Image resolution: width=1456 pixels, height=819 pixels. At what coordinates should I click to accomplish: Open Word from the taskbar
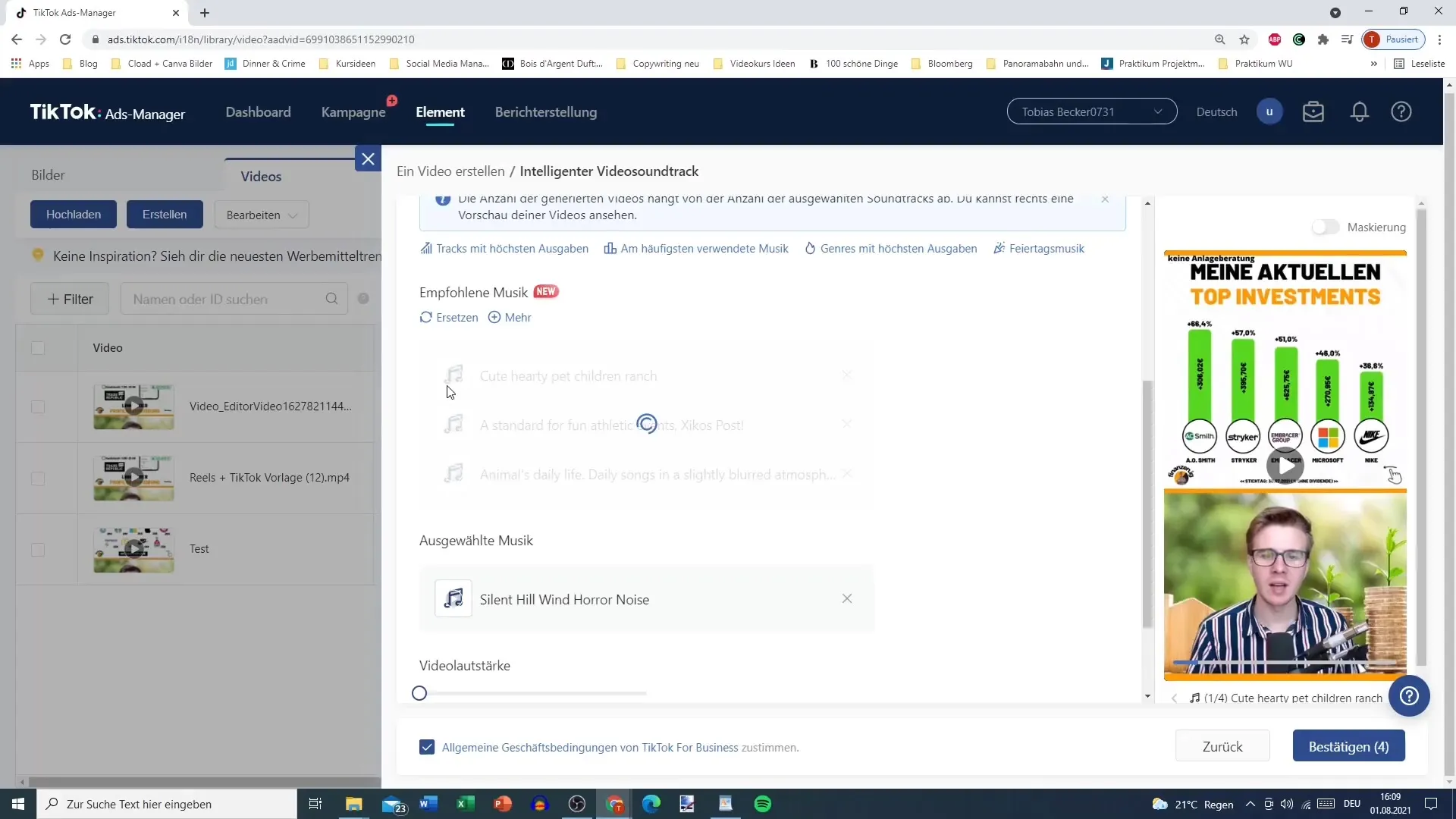coord(428,804)
